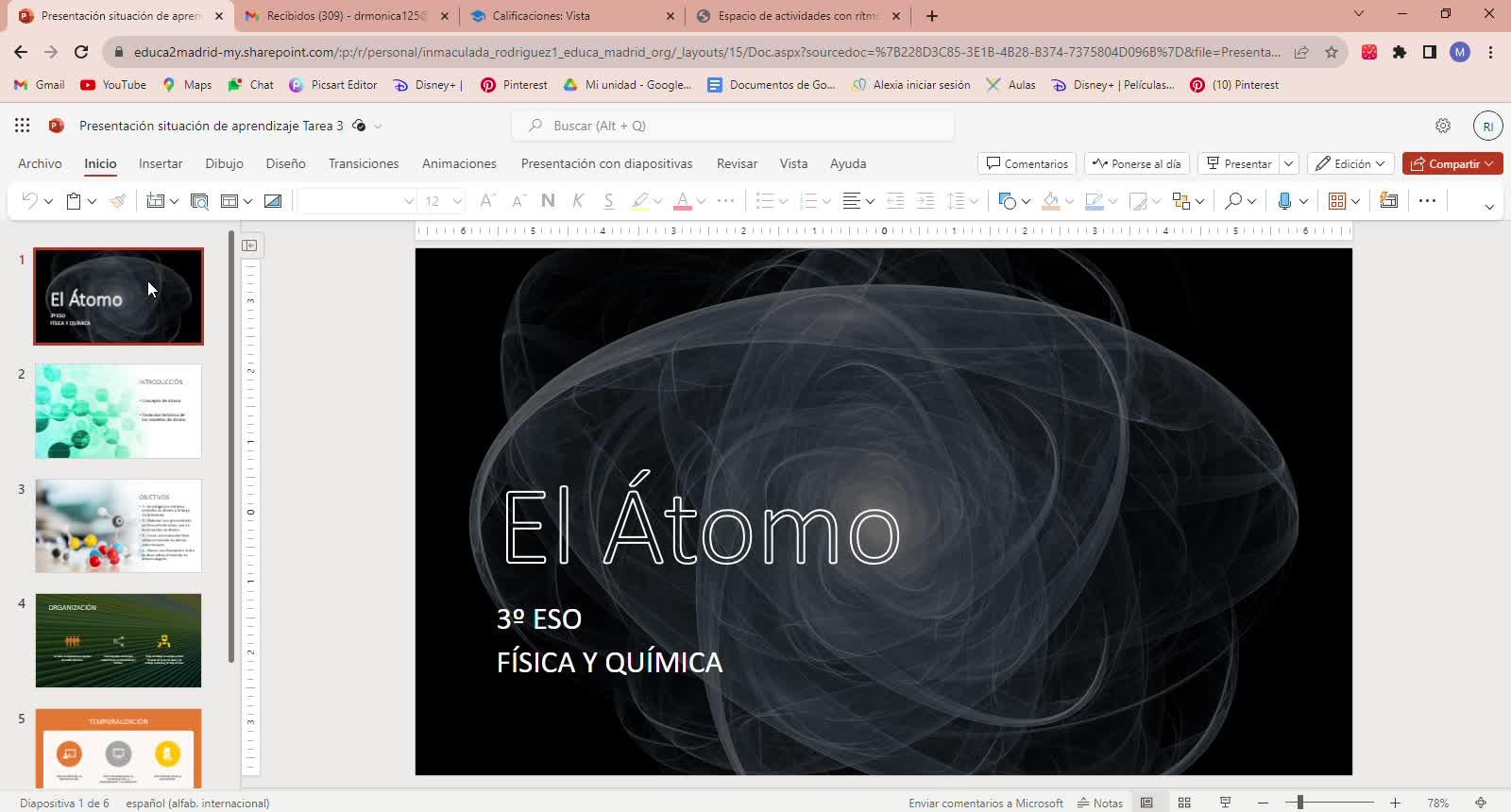The height and width of the screenshot is (812, 1511).
Task: Switch to slide sorter grid view
Action: pyautogui.click(x=1184, y=803)
